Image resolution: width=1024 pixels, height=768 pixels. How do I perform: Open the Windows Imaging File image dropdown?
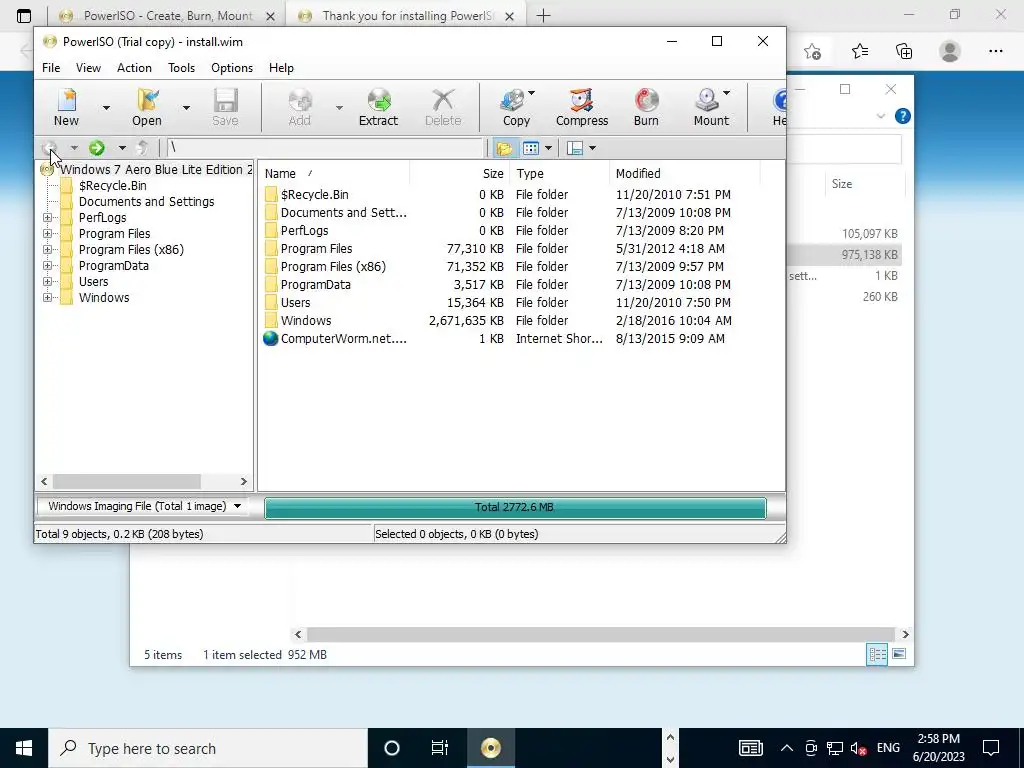point(143,506)
